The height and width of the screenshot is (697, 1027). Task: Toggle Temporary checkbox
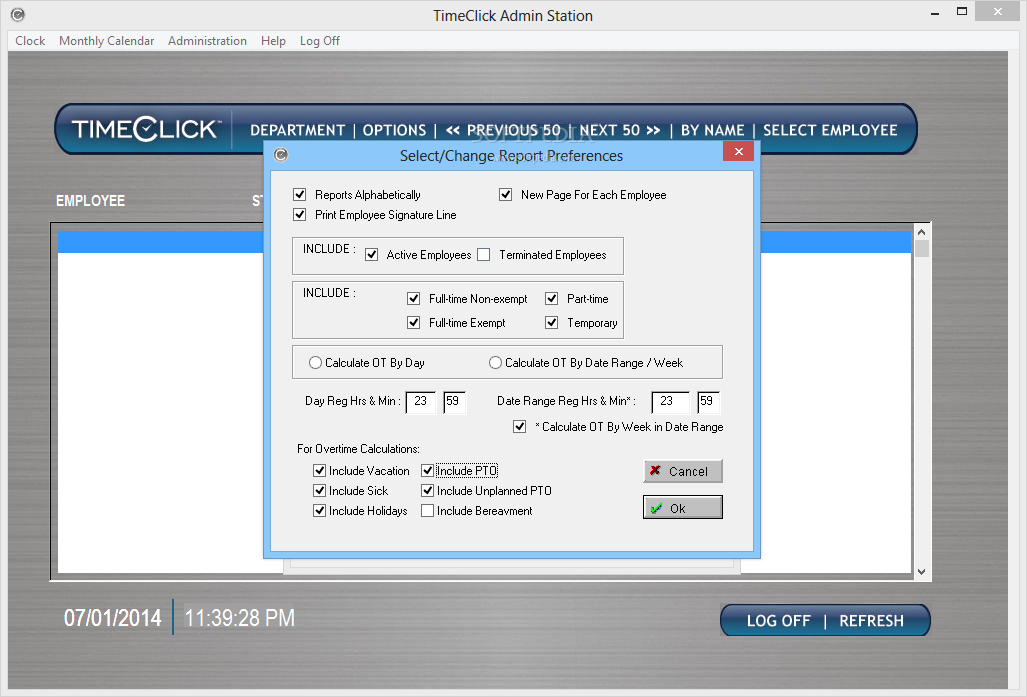point(551,323)
